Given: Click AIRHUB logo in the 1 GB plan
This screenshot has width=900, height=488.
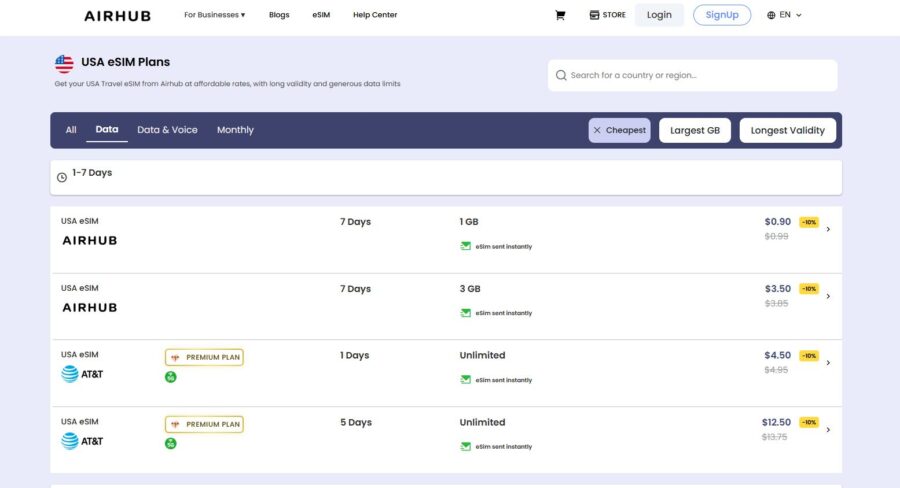Looking at the screenshot, I should (x=90, y=241).
